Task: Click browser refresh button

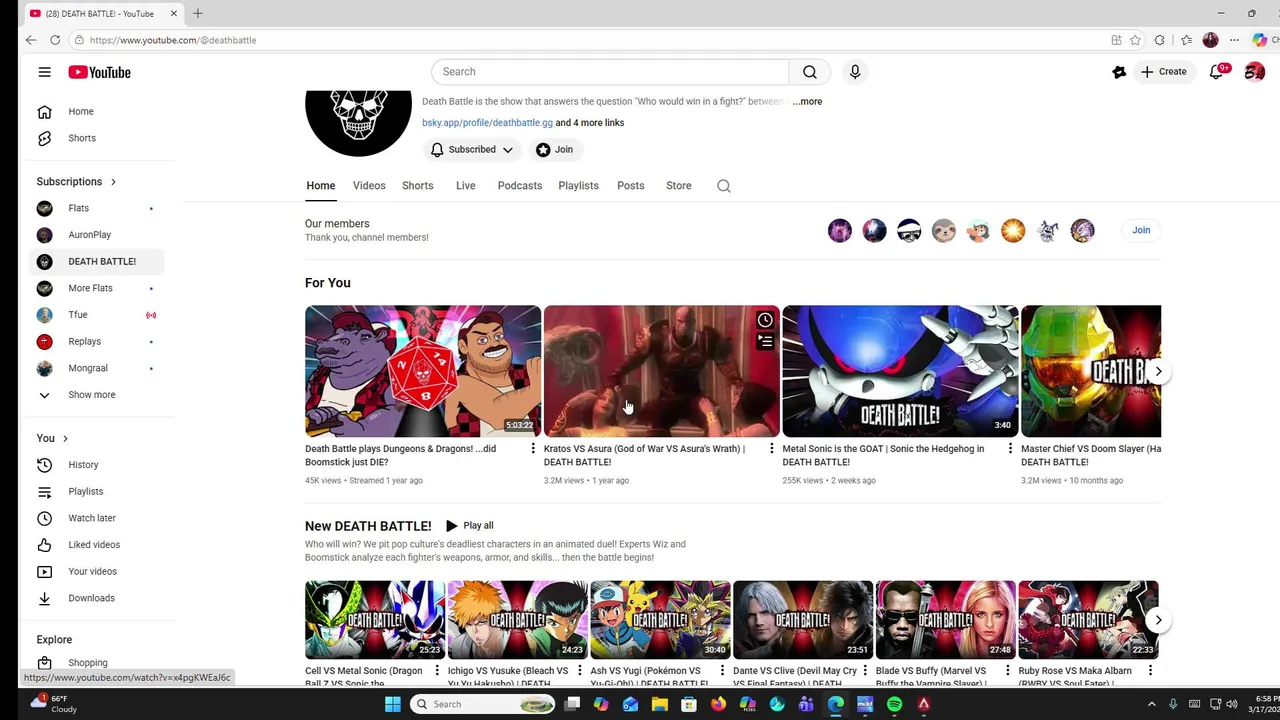Action: click(x=55, y=40)
